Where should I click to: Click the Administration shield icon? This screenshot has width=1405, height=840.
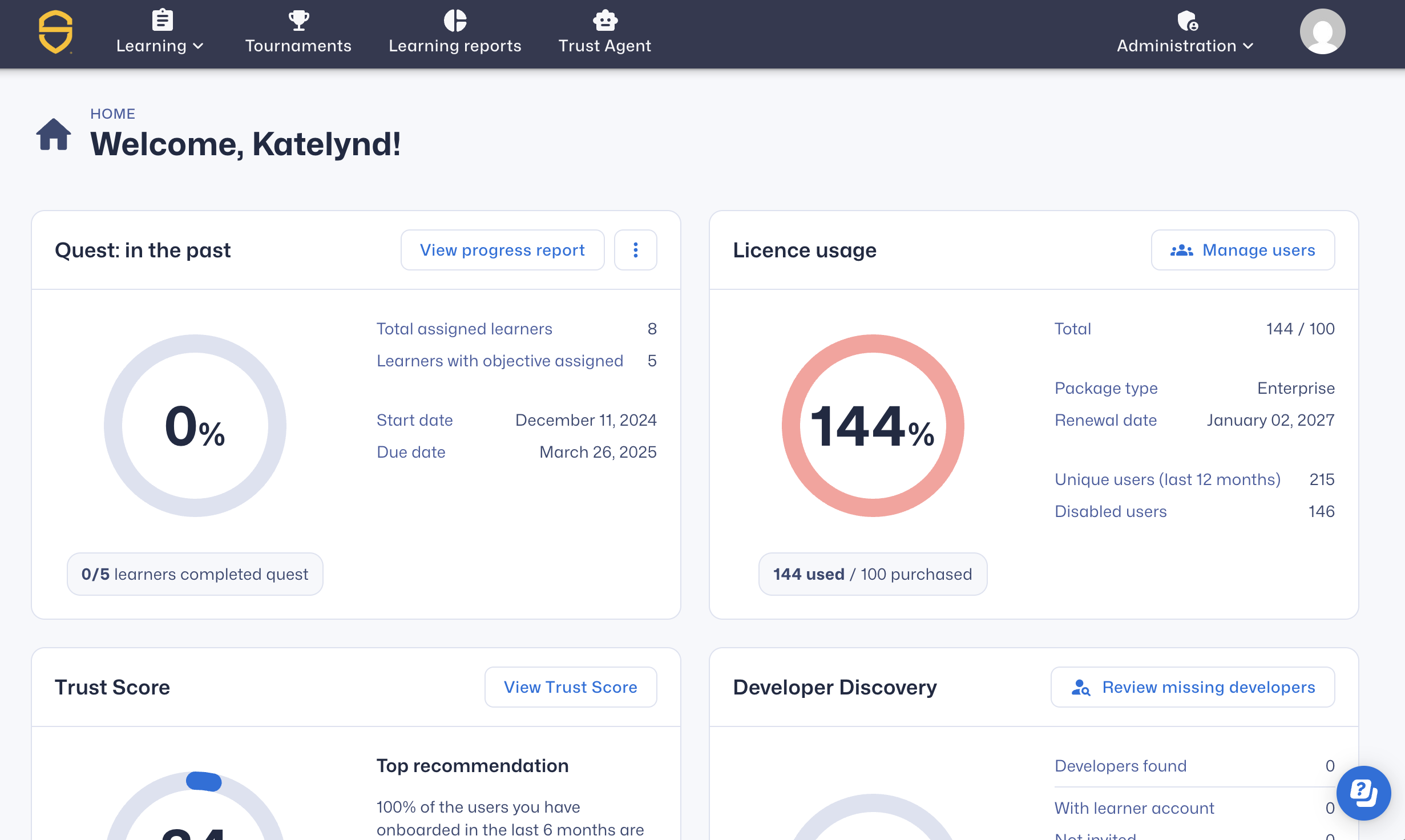[1187, 21]
